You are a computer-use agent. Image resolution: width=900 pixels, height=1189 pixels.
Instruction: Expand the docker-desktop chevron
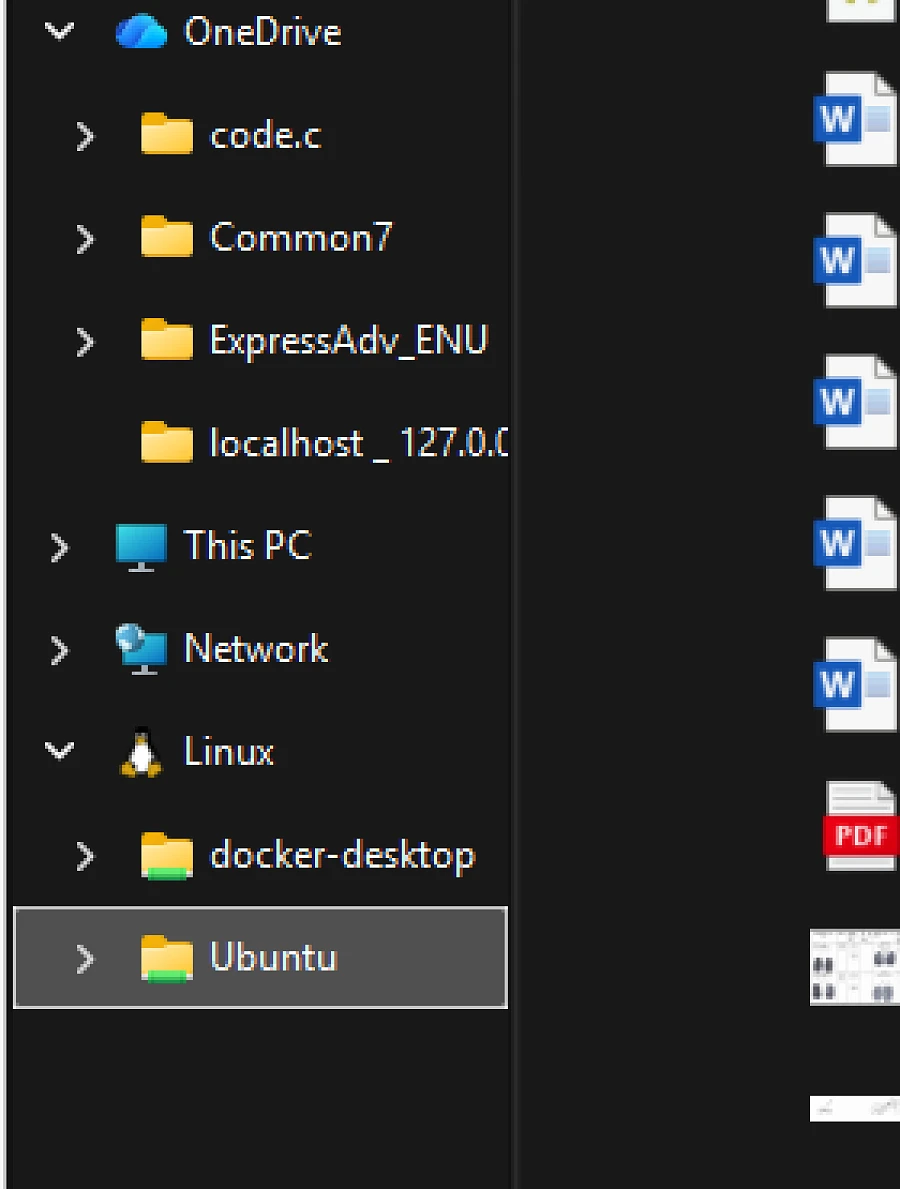click(85, 856)
